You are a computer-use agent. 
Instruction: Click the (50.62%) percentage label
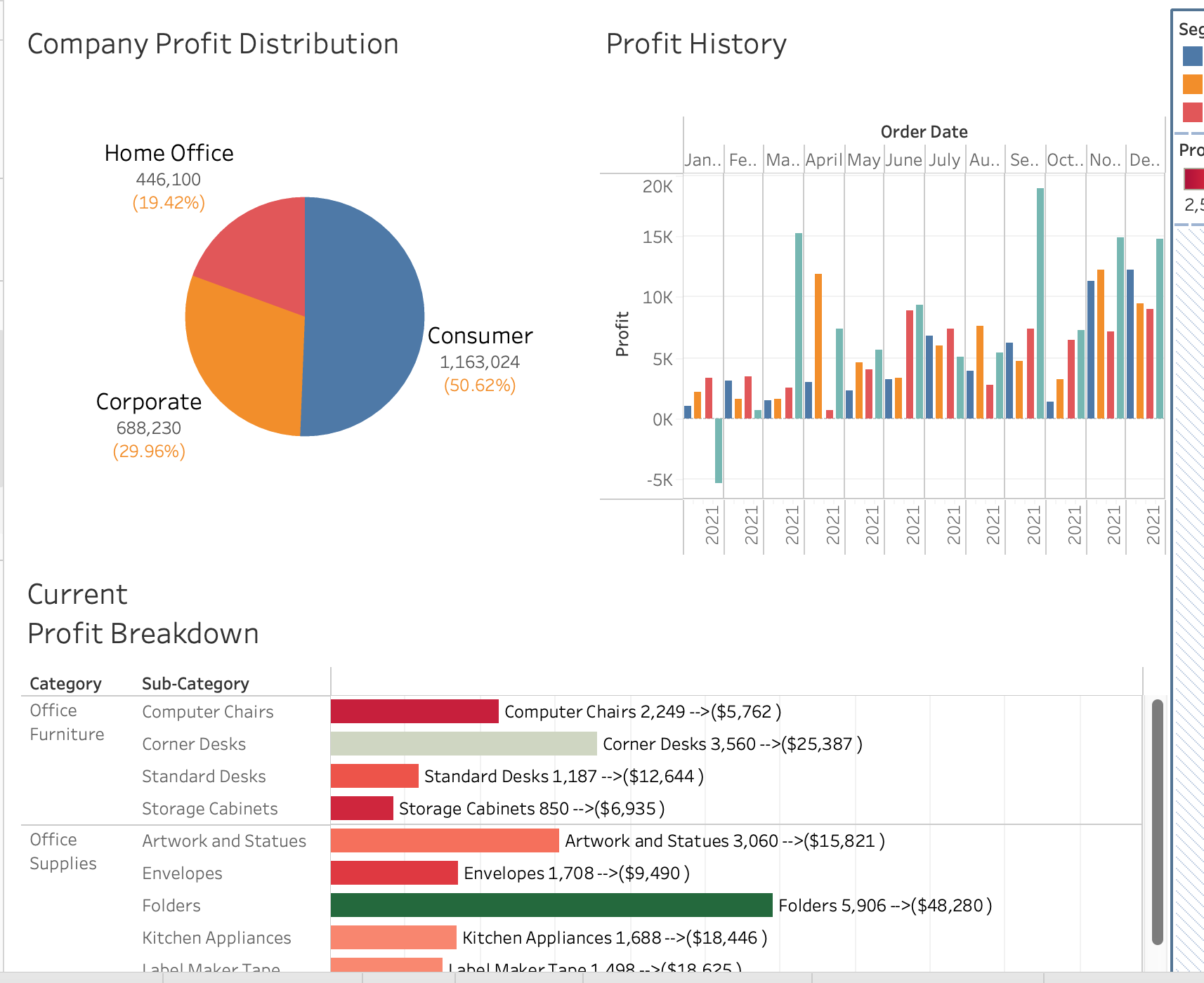(x=480, y=385)
